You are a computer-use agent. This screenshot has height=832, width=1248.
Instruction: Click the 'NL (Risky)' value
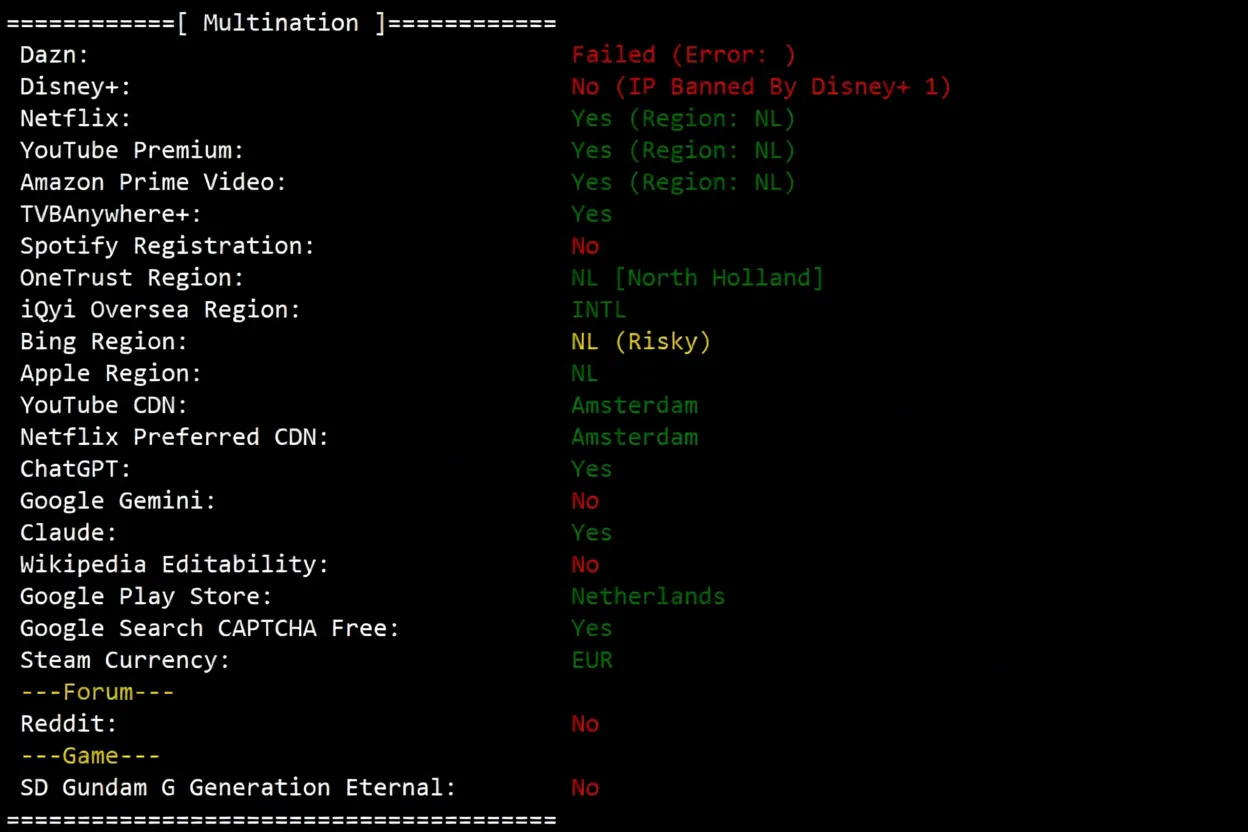click(x=641, y=343)
